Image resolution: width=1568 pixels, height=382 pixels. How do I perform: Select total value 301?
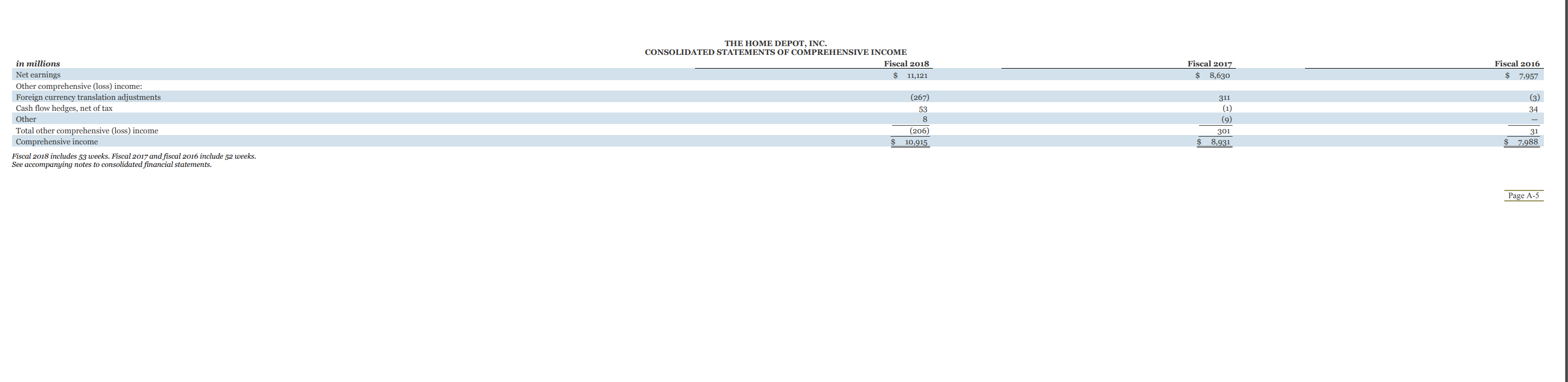pyautogui.click(x=1223, y=131)
